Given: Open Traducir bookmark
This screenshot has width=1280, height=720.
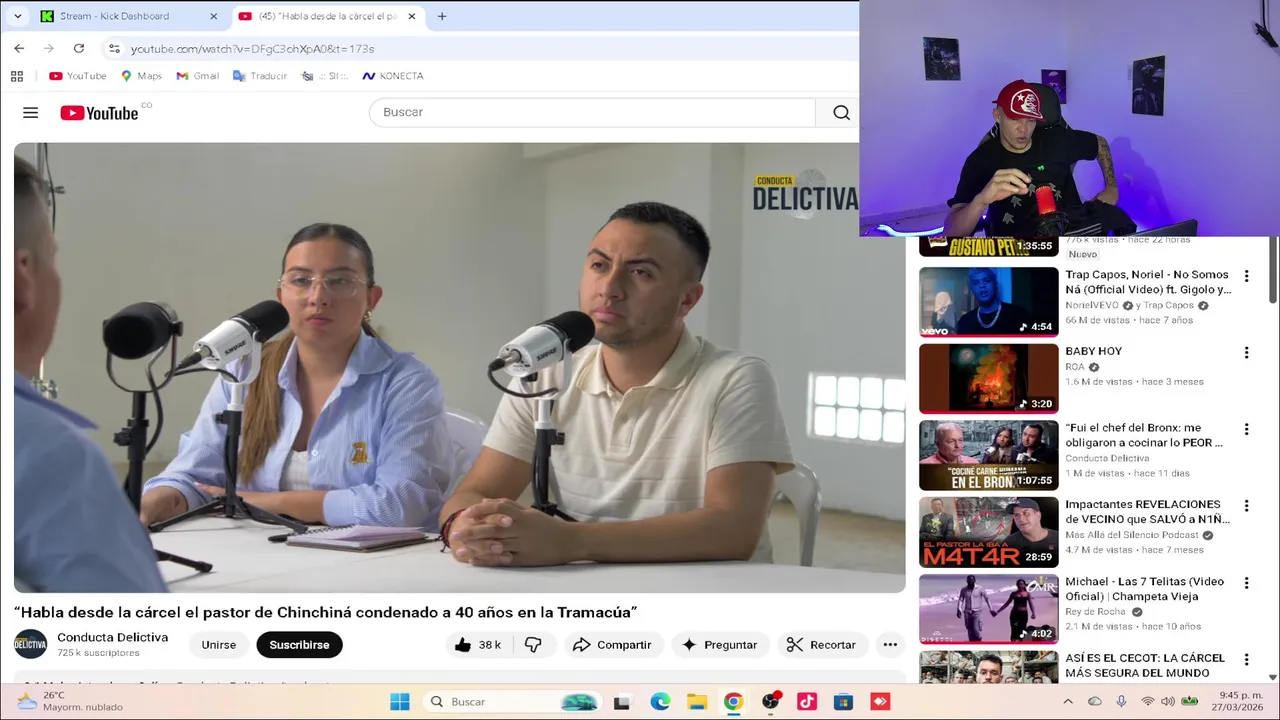Looking at the screenshot, I should (x=259, y=76).
